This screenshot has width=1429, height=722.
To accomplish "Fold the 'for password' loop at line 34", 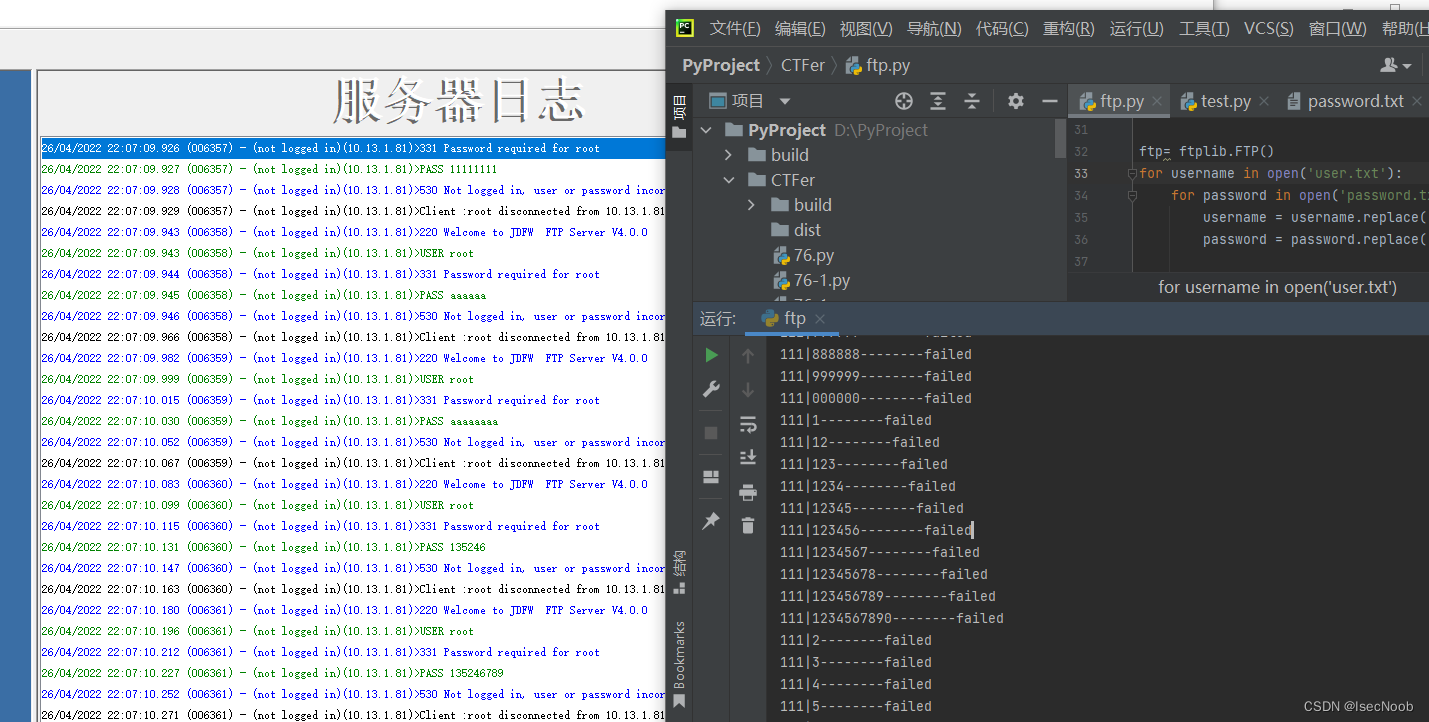I will pos(1133,195).
